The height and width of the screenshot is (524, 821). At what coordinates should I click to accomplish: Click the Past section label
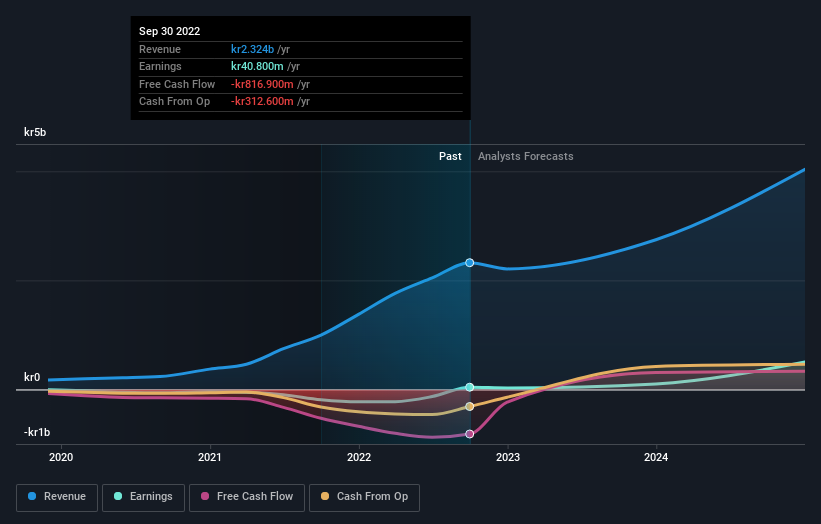pyautogui.click(x=450, y=157)
